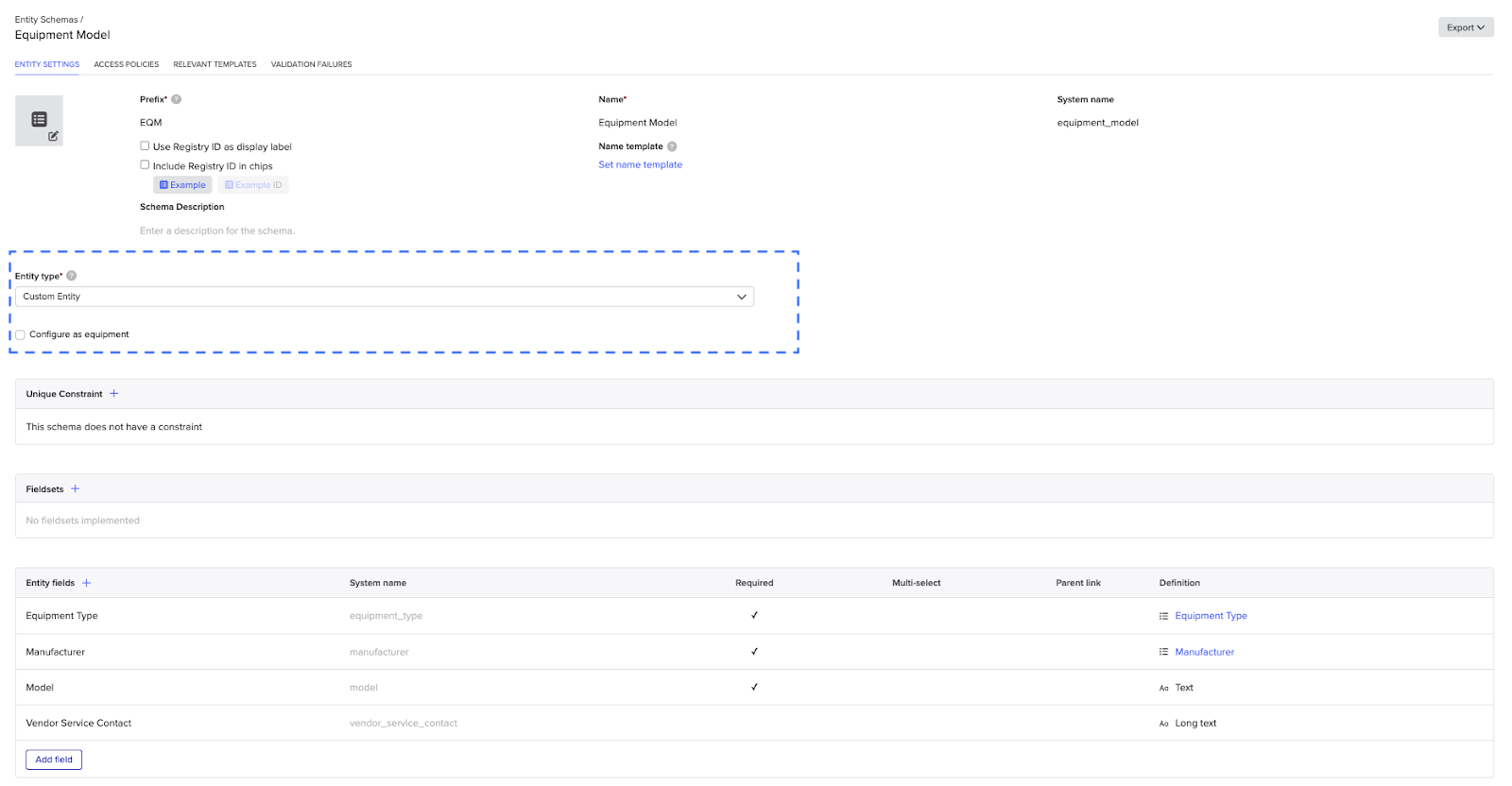Click the Example chip preview

182,185
